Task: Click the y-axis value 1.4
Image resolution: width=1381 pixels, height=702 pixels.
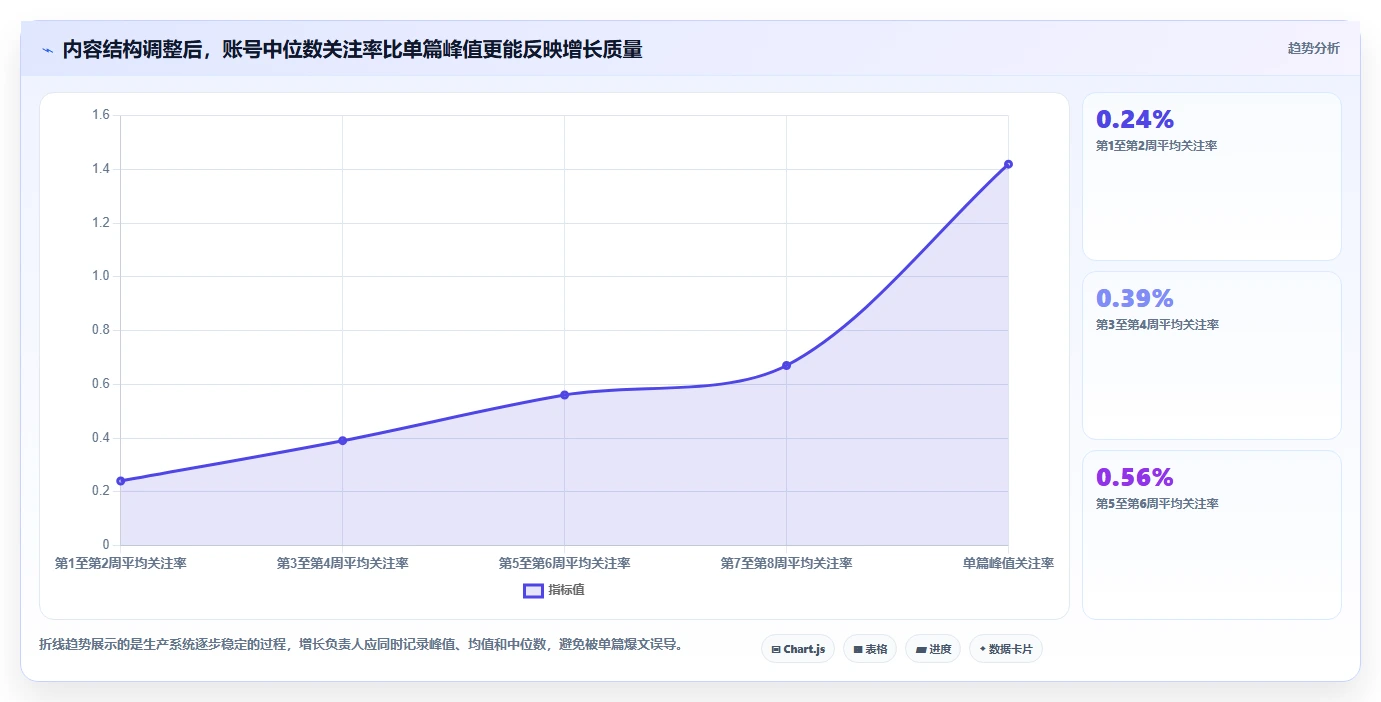Action: pos(100,169)
